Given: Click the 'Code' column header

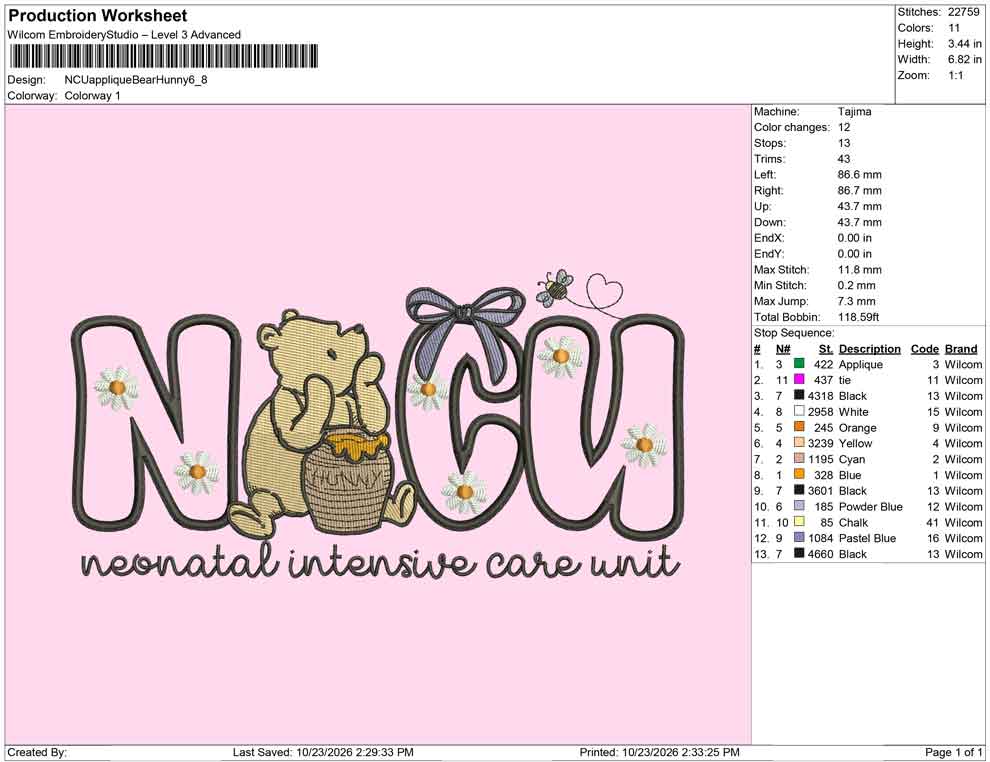Looking at the screenshot, I should pos(924,348).
